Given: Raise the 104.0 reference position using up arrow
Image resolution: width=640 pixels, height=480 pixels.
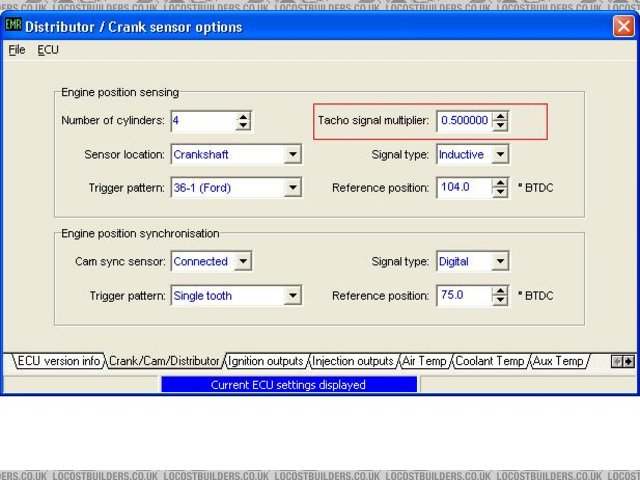Looking at the screenshot, I should coord(500,182).
